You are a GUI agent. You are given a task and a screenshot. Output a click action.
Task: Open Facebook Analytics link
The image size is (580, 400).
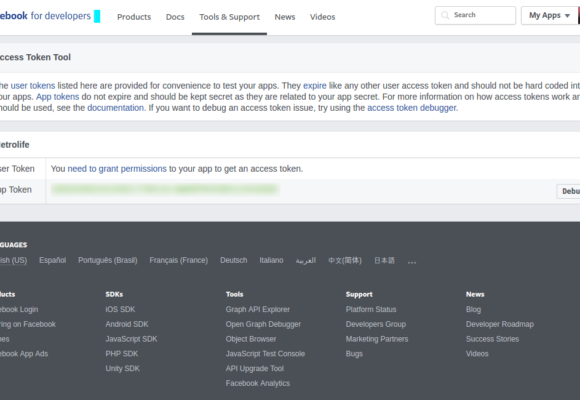(258, 383)
